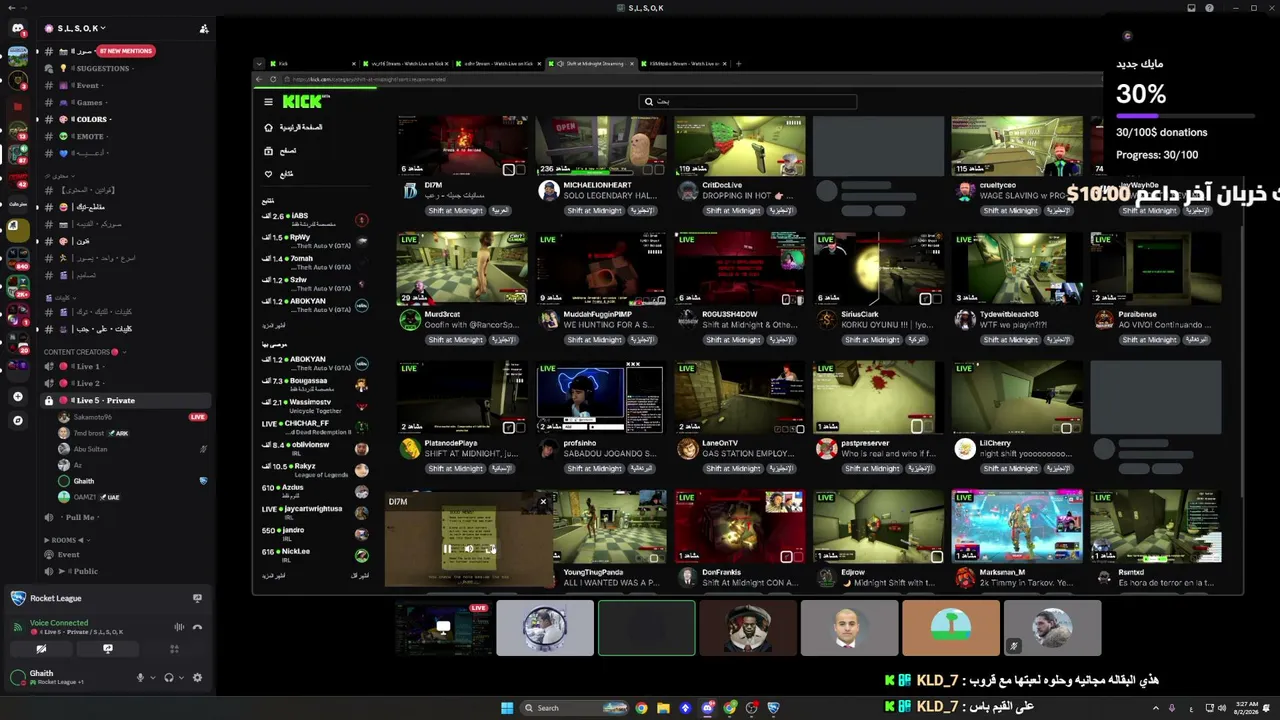Click the SiriusClark channel avatar

pyautogui.click(x=826, y=319)
